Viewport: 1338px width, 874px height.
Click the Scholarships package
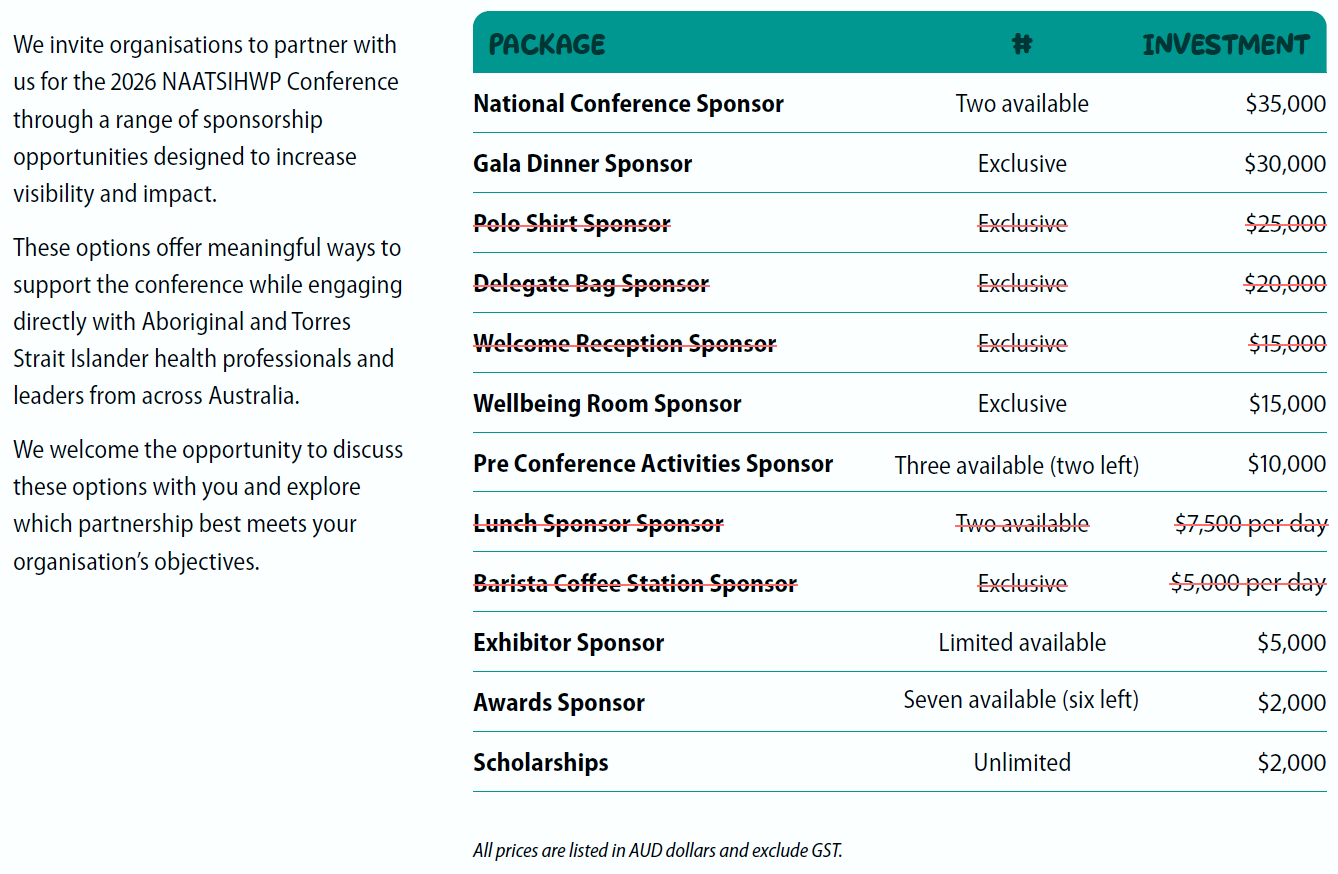coord(540,763)
